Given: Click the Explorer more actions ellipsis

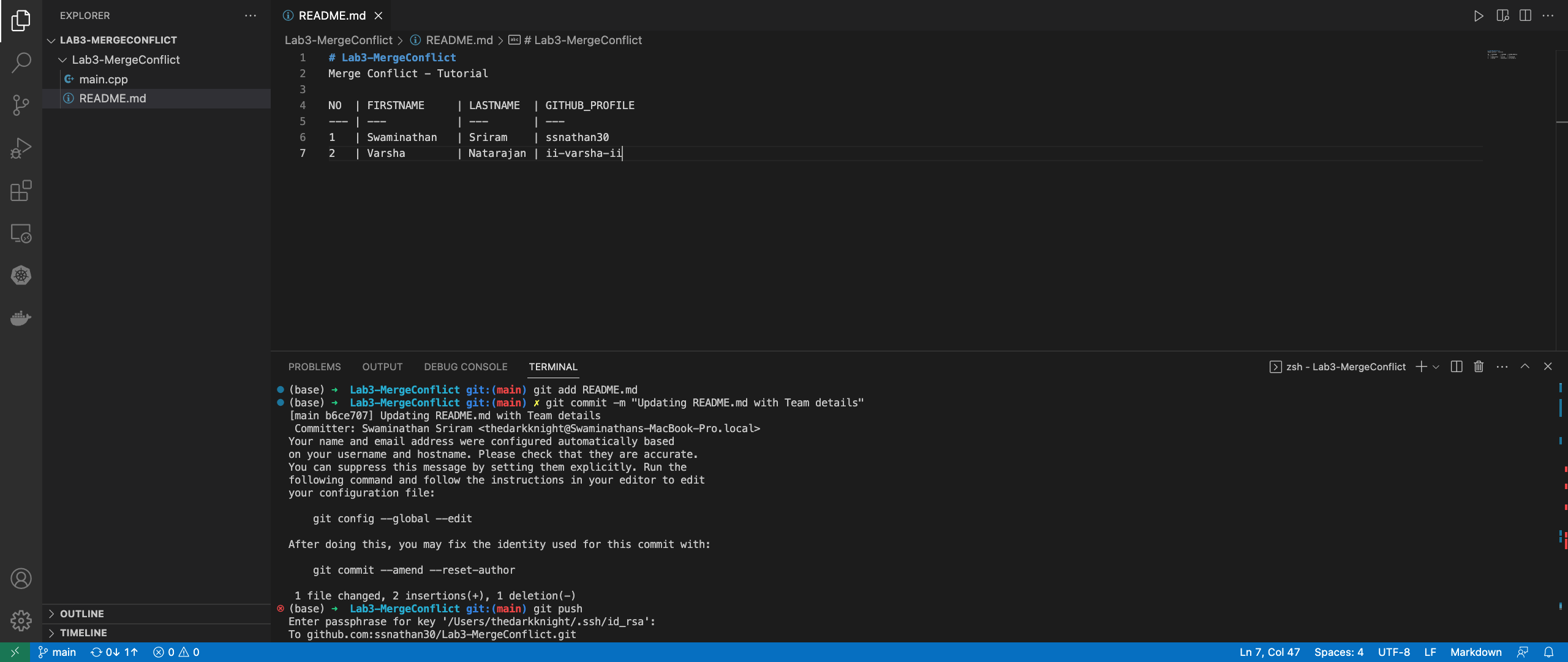Looking at the screenshot, I should [x=251, y=15].
